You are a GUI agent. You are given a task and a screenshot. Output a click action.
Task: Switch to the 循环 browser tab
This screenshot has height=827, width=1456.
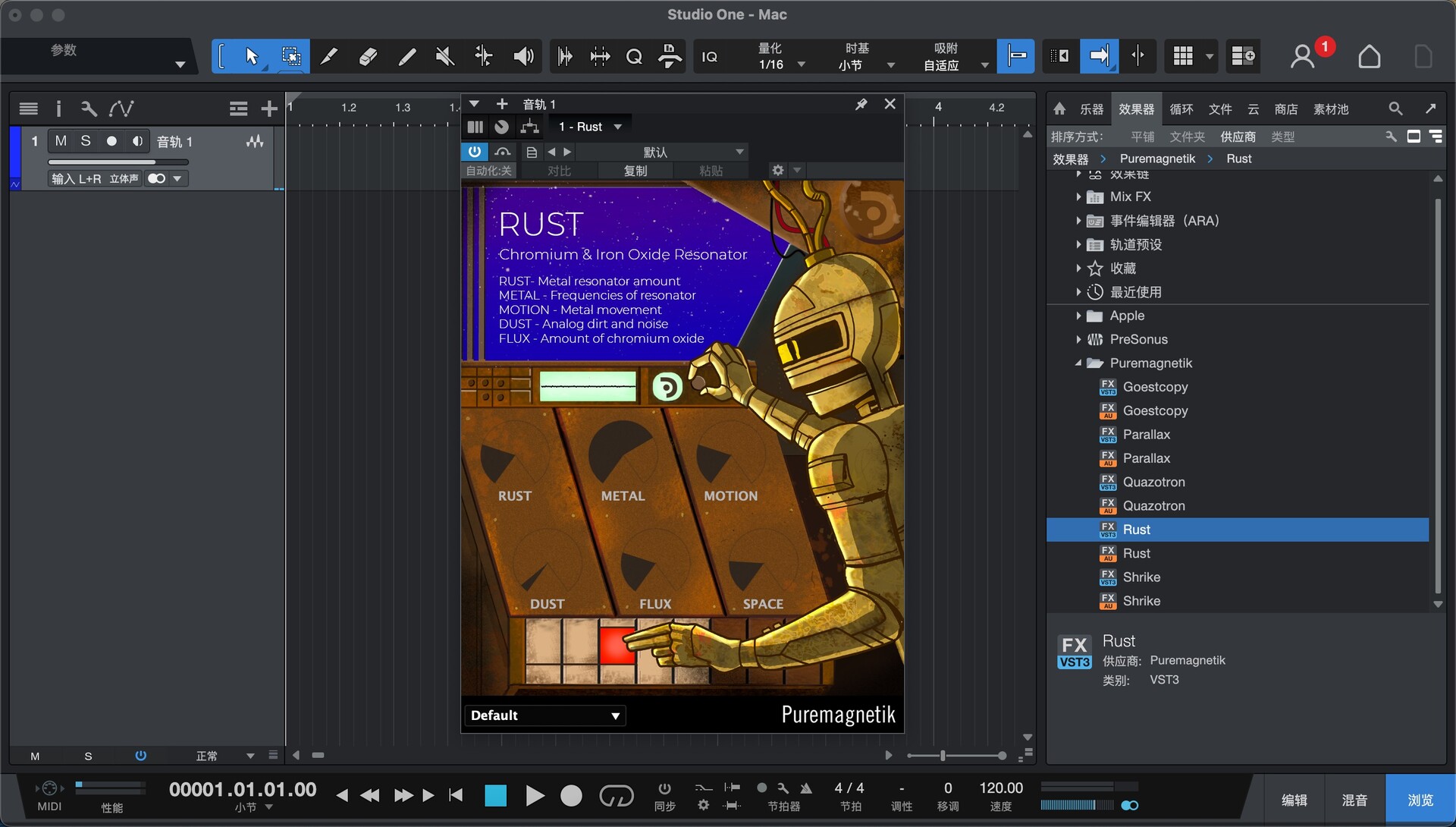coord(1181,109)
